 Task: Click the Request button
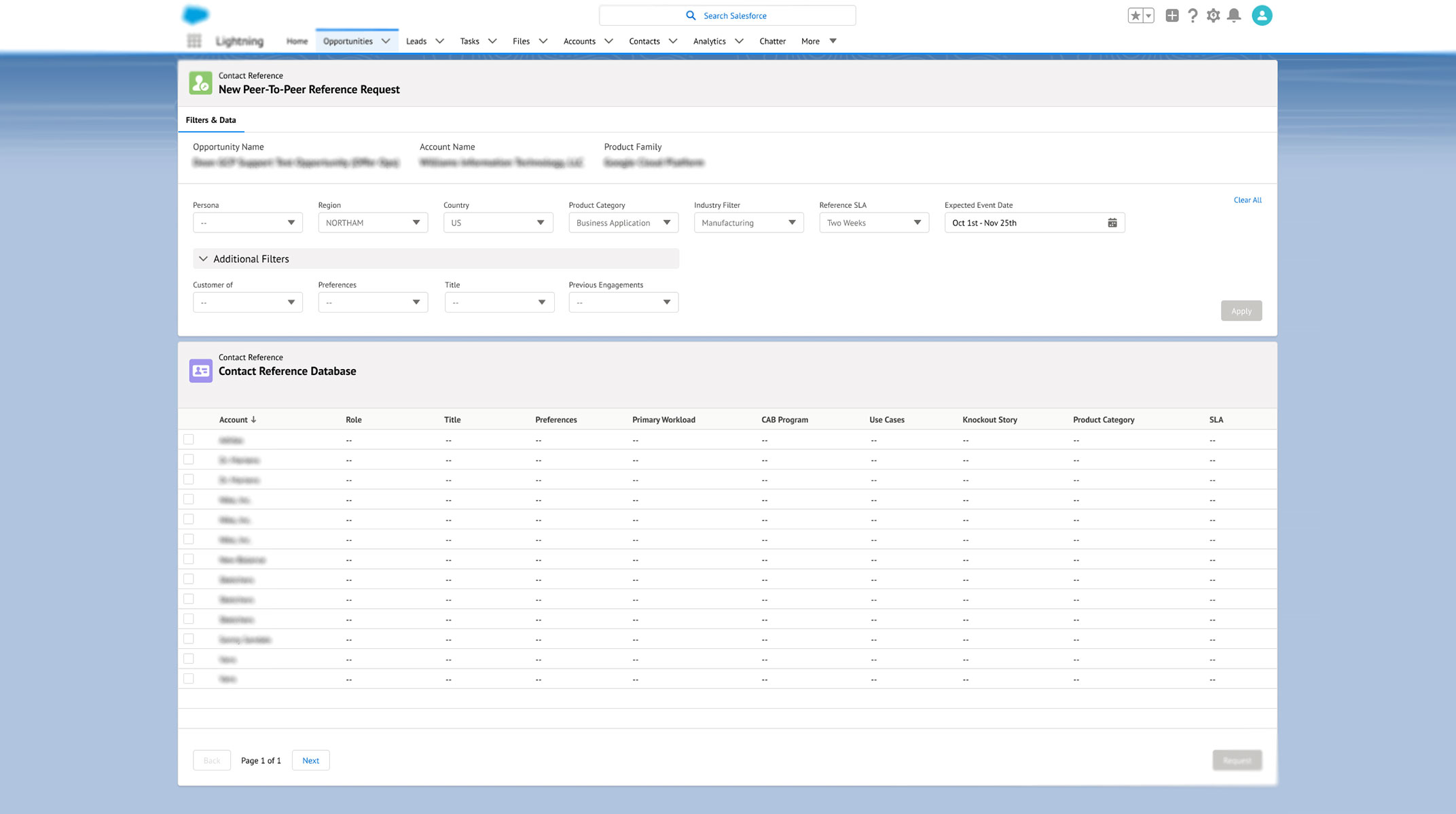click(1237, 760)
